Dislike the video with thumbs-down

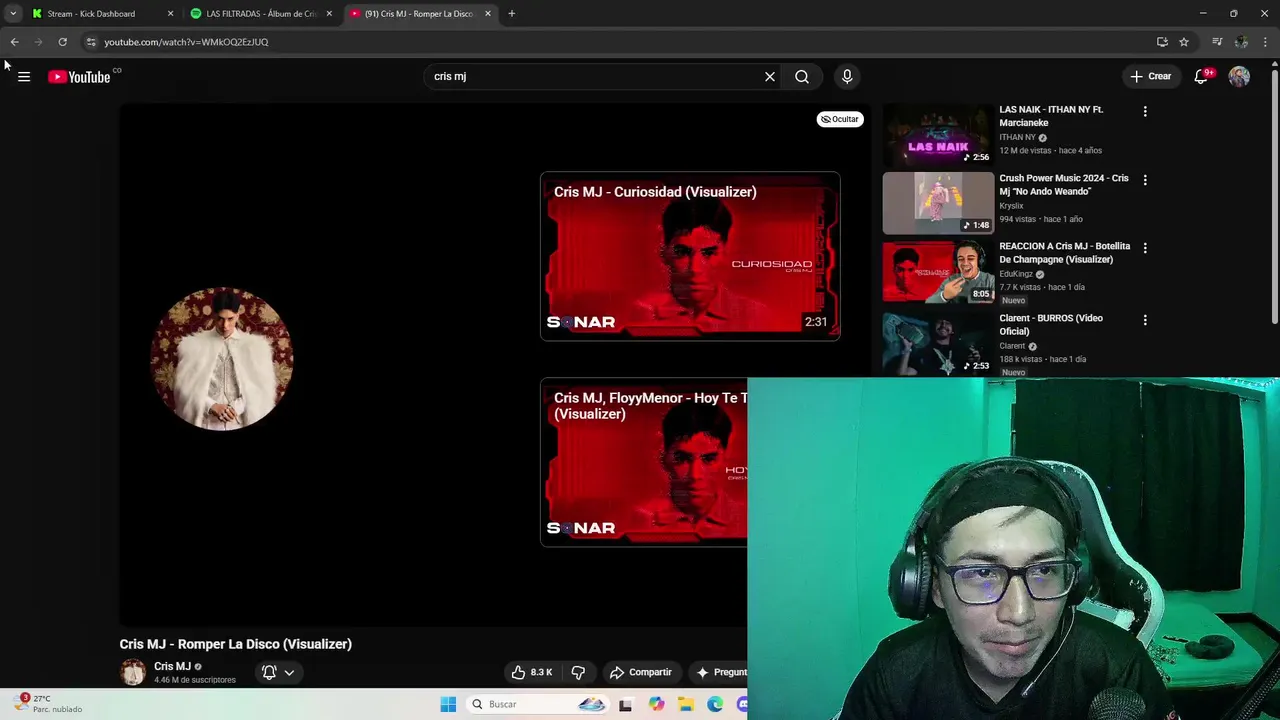[578, 672]
